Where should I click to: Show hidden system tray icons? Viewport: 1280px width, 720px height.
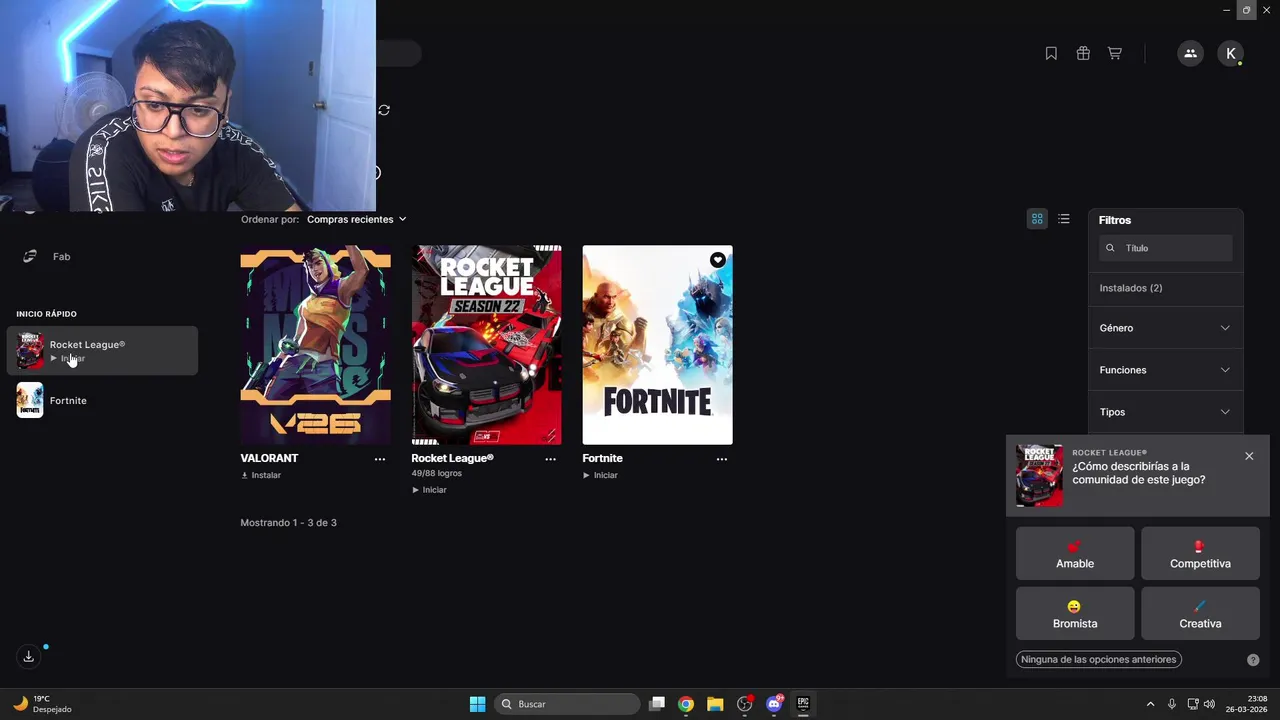click(1150, 704)
